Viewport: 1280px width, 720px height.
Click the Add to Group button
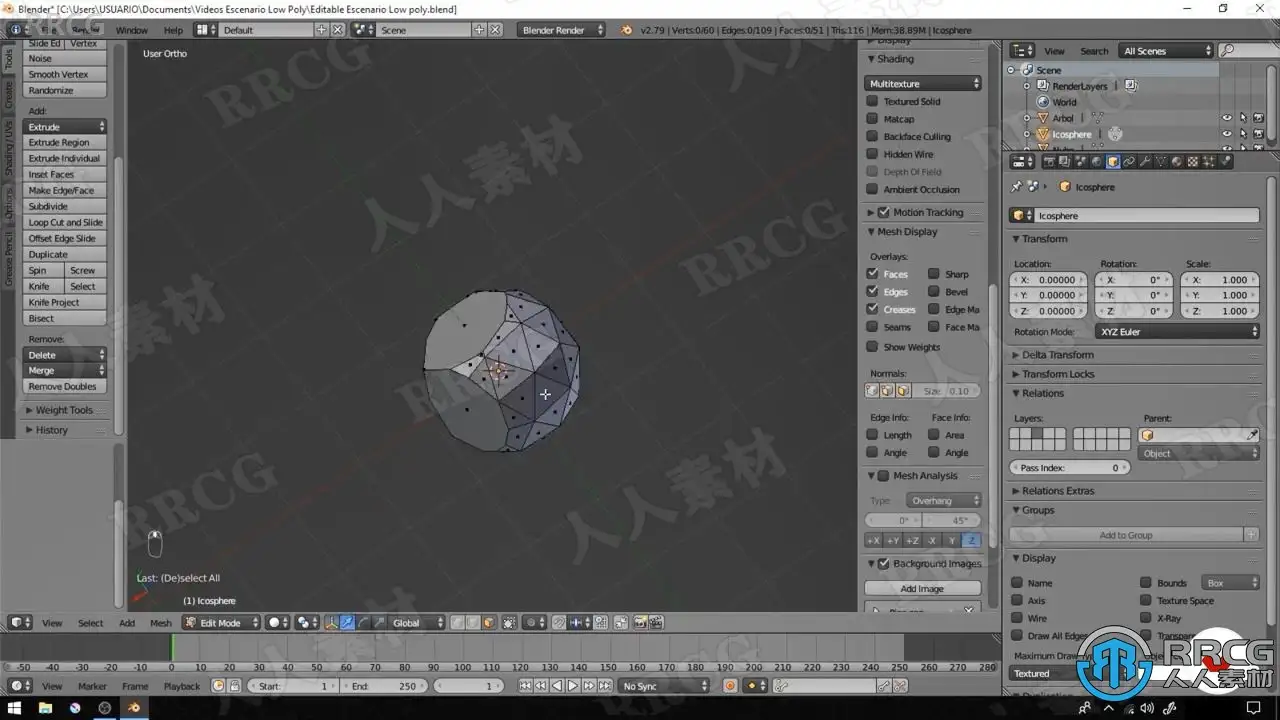coord(1126,535)
